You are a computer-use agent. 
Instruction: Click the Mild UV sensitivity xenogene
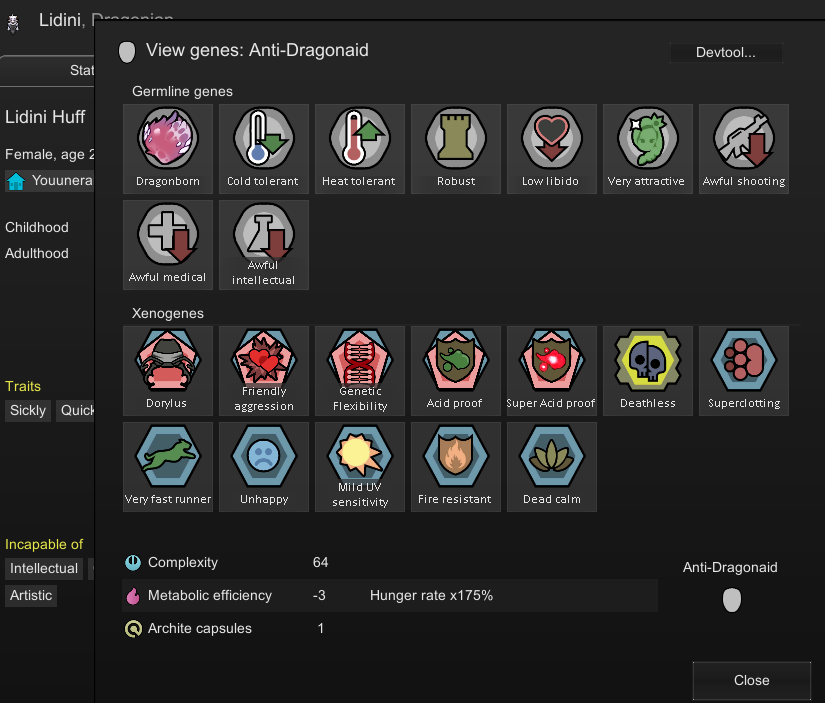pyautogui.click(x=360, y=467)
